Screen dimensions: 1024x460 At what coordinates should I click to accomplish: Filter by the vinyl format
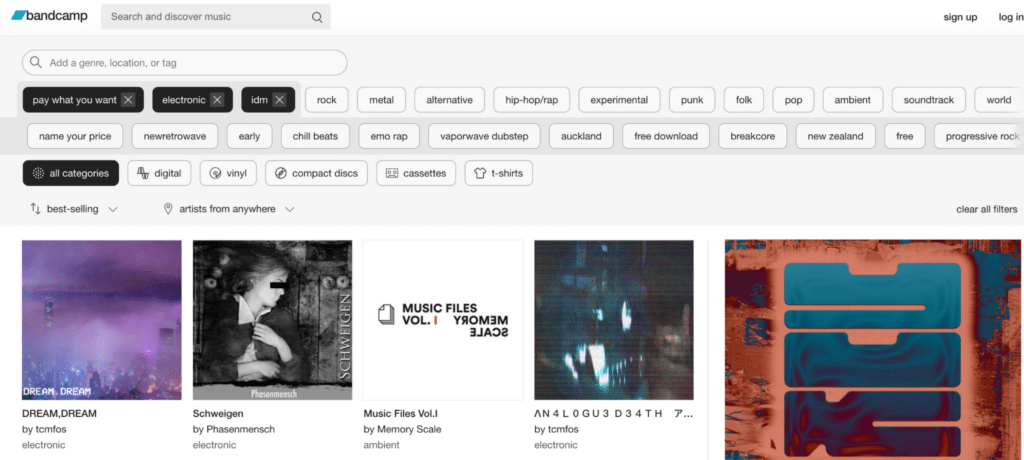pyautogui.click(x=228, y=173)
